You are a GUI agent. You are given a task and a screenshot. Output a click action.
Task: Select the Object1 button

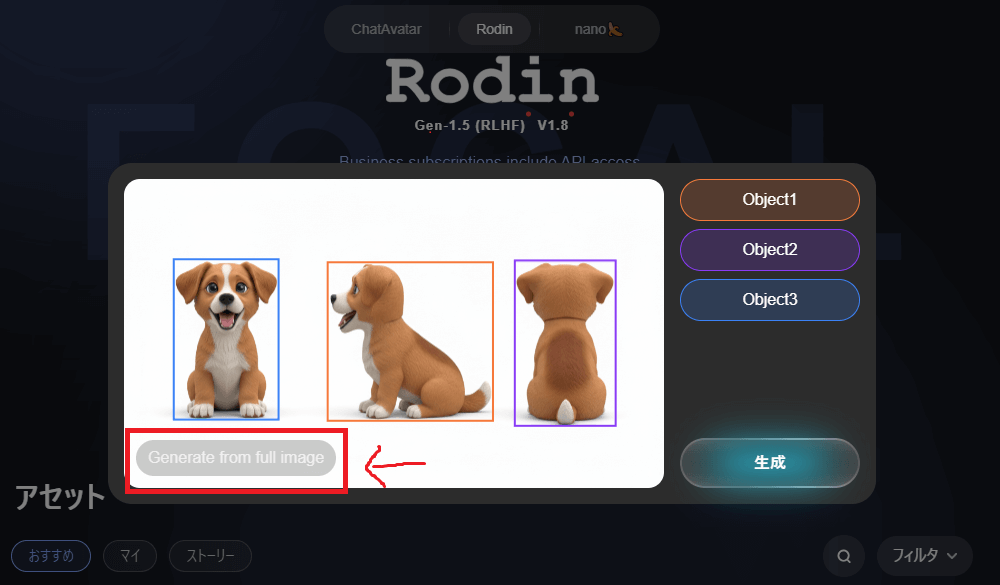770,200
